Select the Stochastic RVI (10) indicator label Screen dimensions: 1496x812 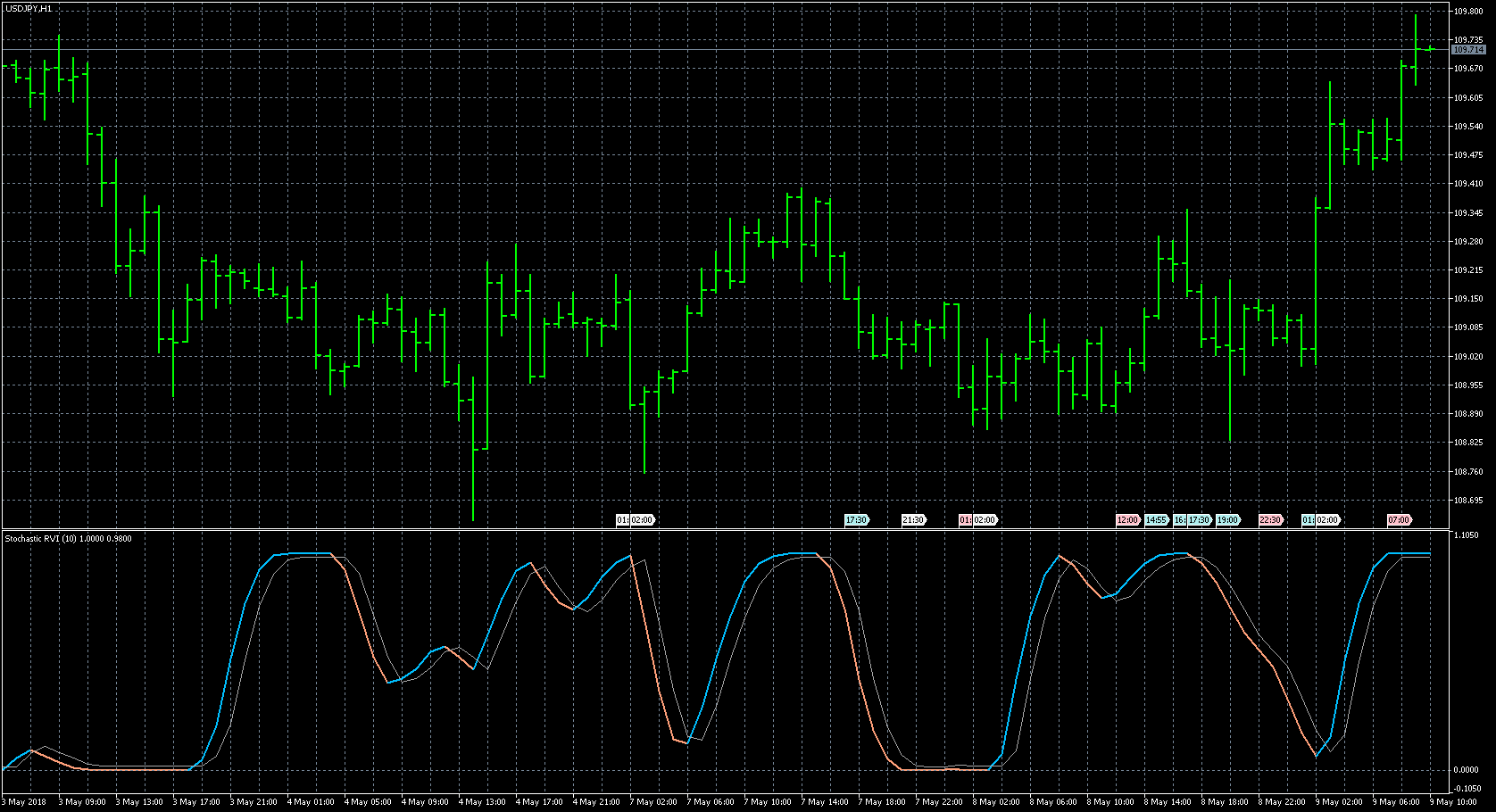[x=68, y=539]
